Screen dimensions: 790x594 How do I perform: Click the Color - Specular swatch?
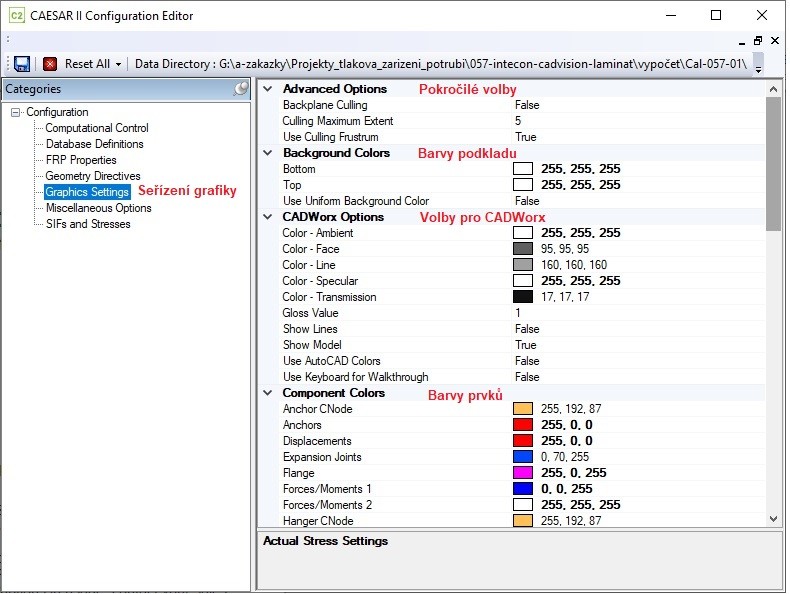(523, 281)
